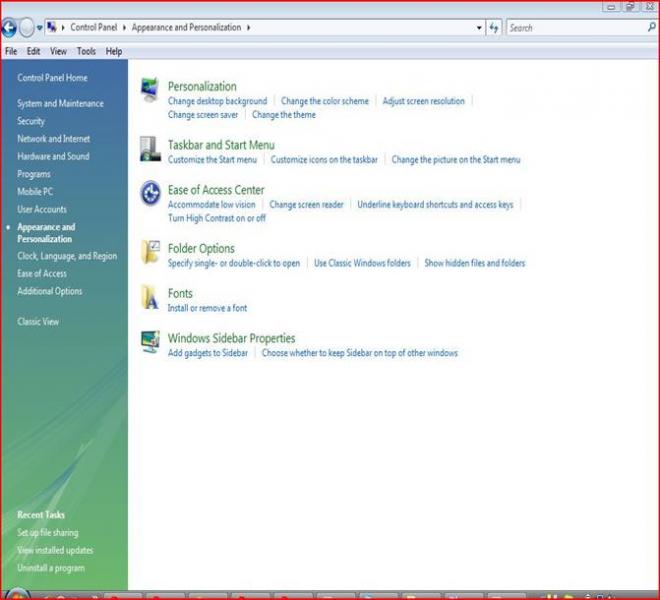Screen dimensions: 660x600
Task: Switch to Classic View
Action: (x=38, y=322)
